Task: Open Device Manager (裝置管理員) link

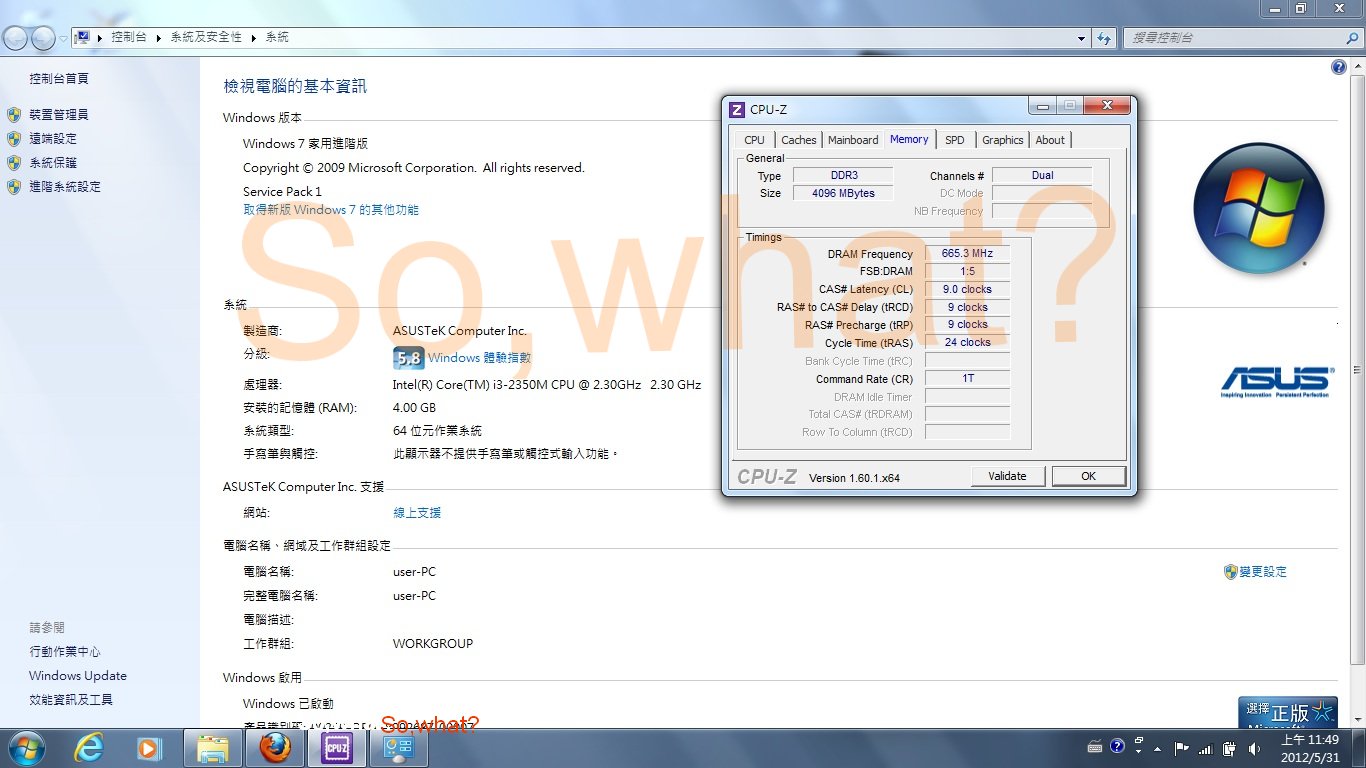Action: [59, 115]
